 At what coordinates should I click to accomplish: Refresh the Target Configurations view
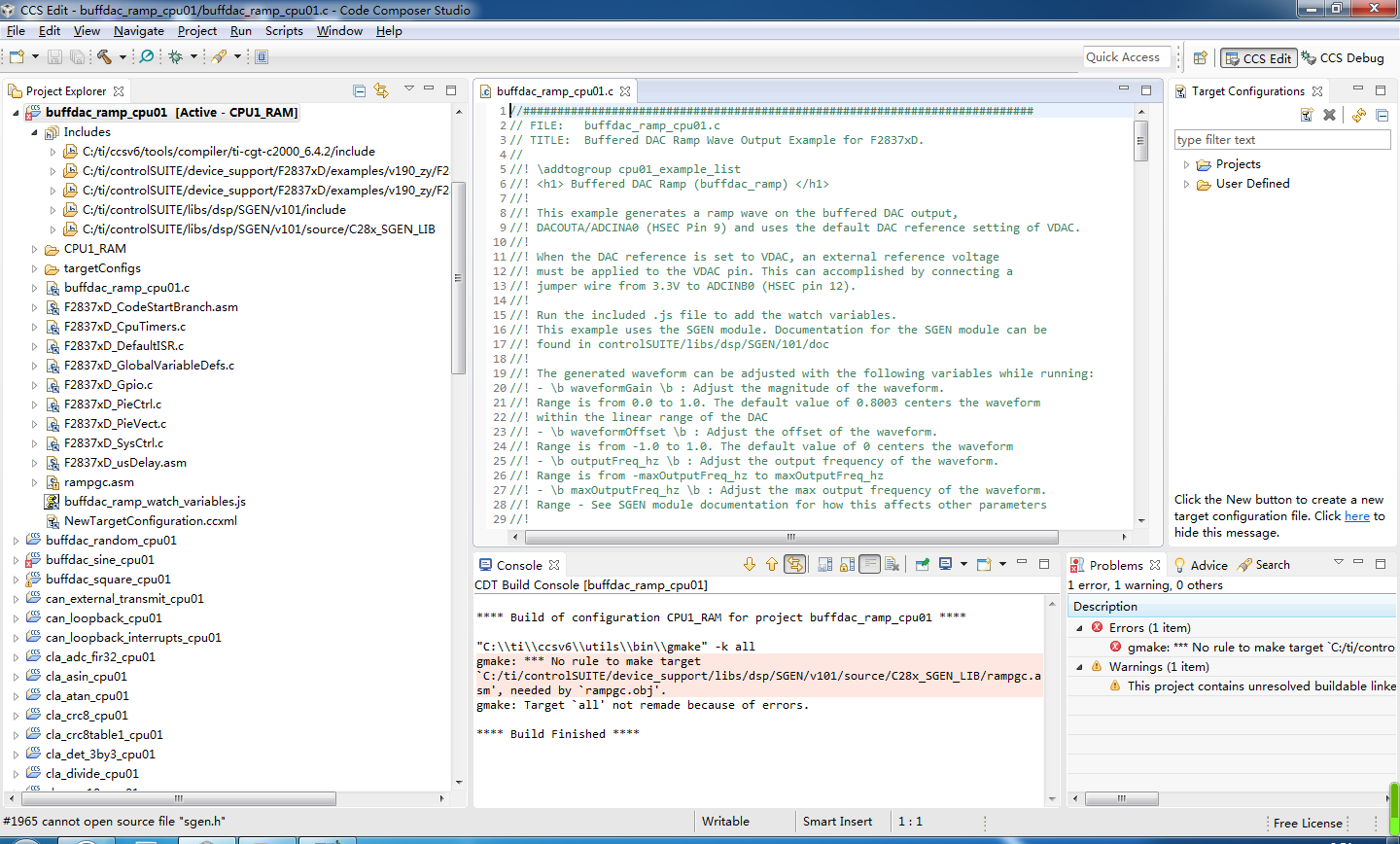[x=1359, y=115]
